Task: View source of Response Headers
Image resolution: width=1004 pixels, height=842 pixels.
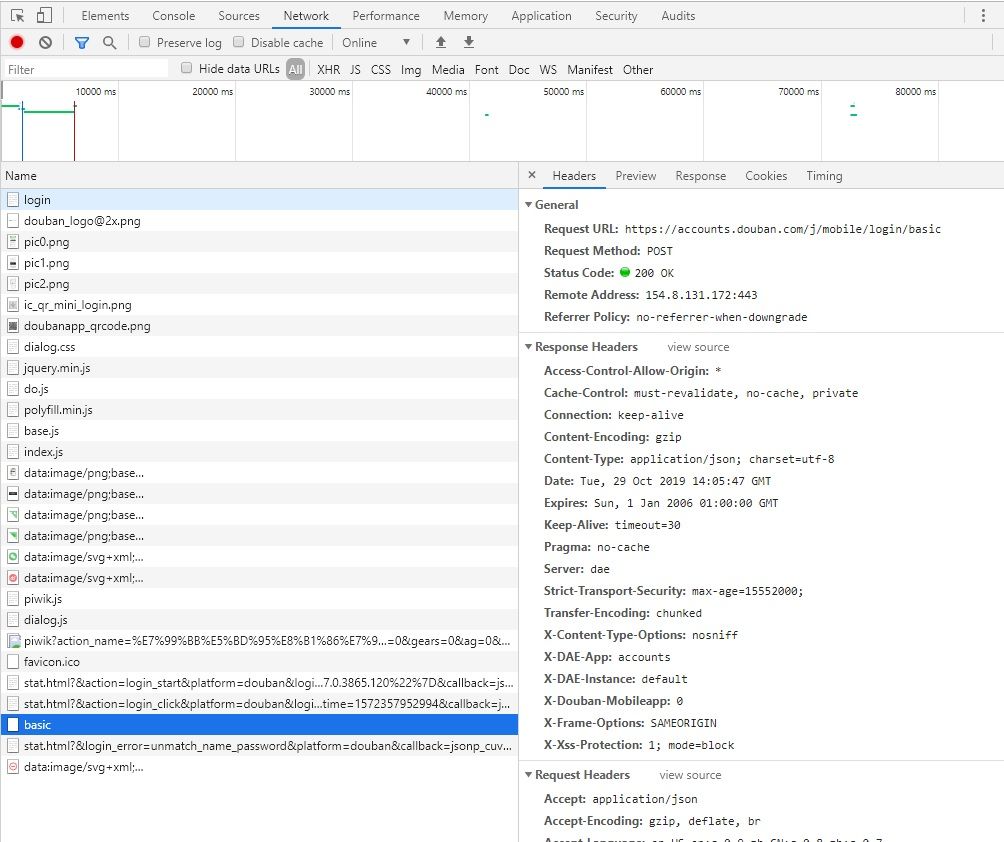Action: pos(698,347)
